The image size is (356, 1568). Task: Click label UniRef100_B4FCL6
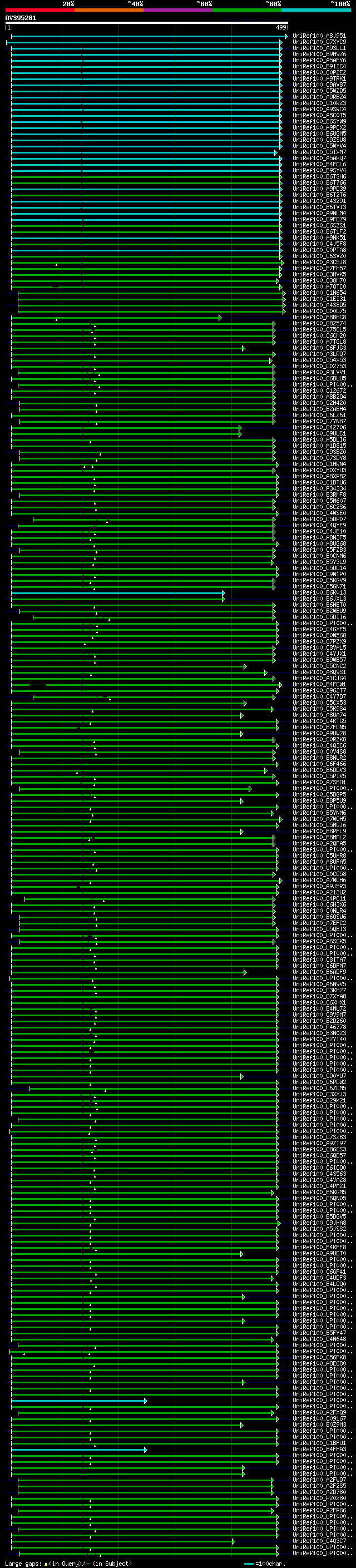tap(319, 164)
